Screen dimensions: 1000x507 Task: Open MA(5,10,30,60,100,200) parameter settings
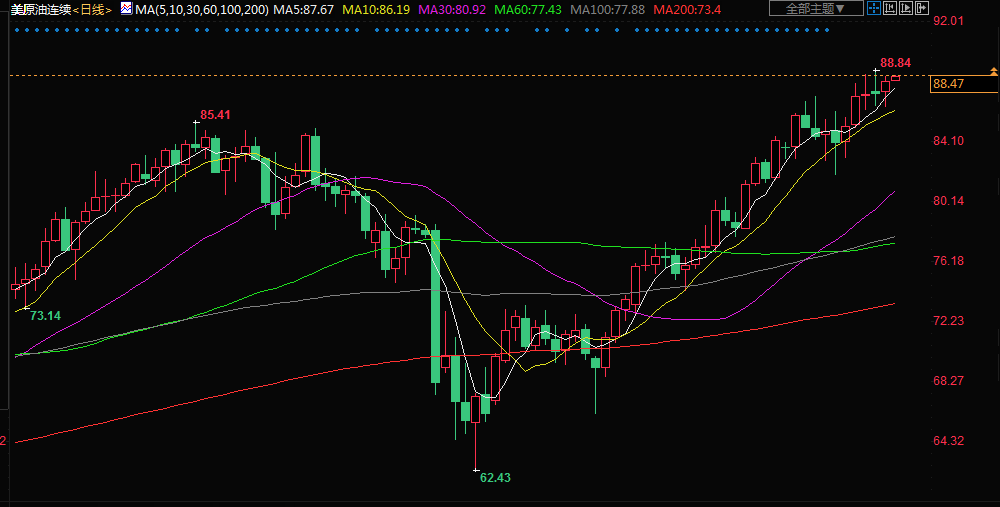coord(201,9)
